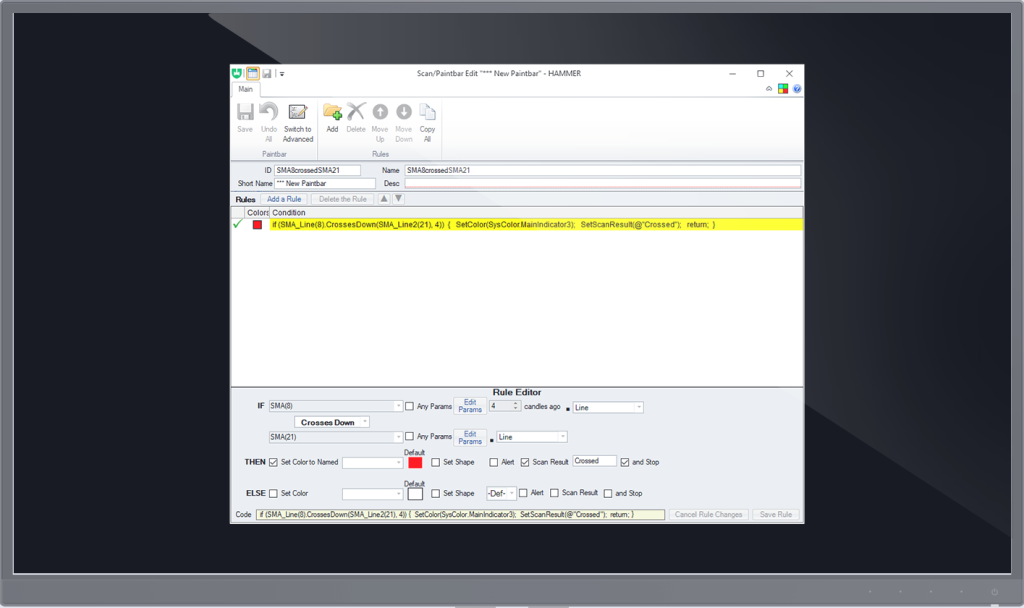The height and width of the screenshot is (608, 1024).
Task: Enable ELSE Set Color checkbox
Action: tap(273, 494)
